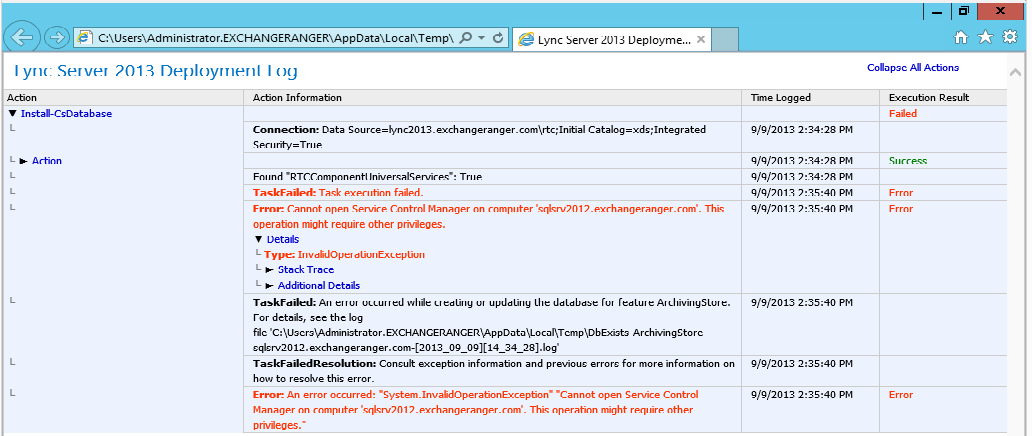Click the vertical scrollbar up arrow

1014,70
